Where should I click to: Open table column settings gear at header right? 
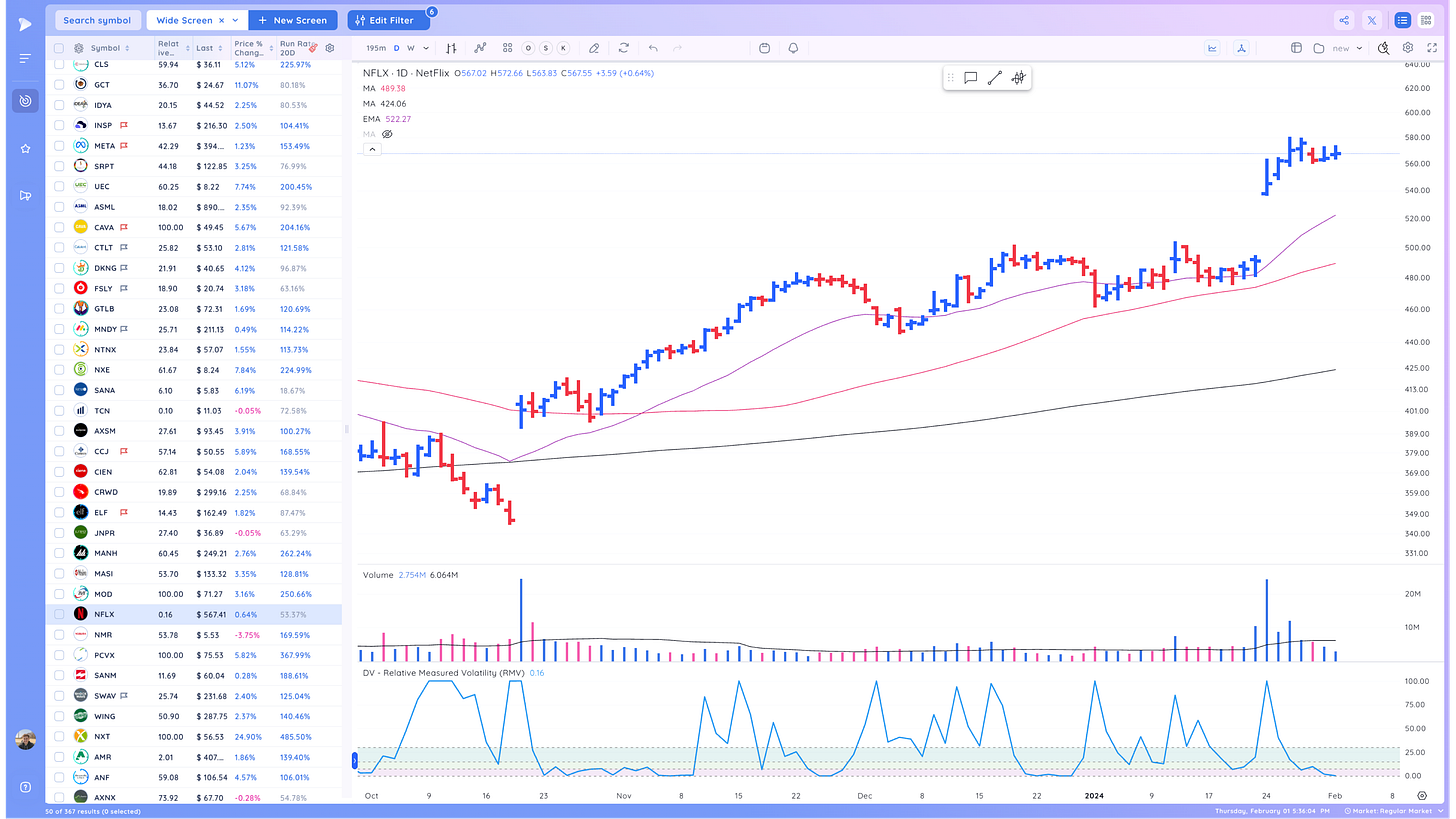[x=330, y=47]
